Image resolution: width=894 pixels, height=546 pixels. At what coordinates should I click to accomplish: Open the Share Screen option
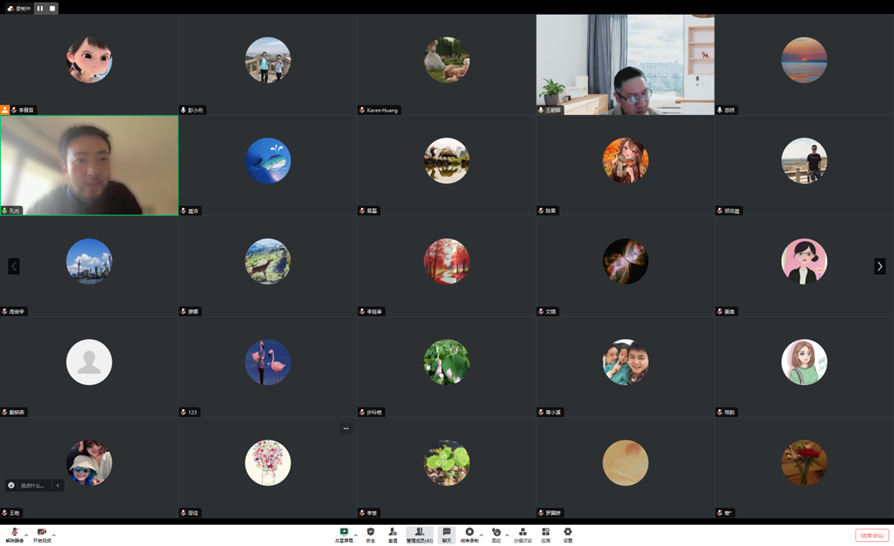344,534
